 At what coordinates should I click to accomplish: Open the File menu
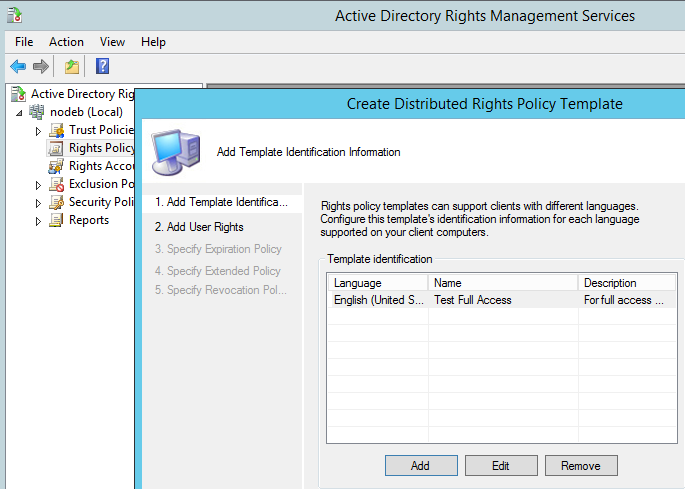(x=24, y=42)
